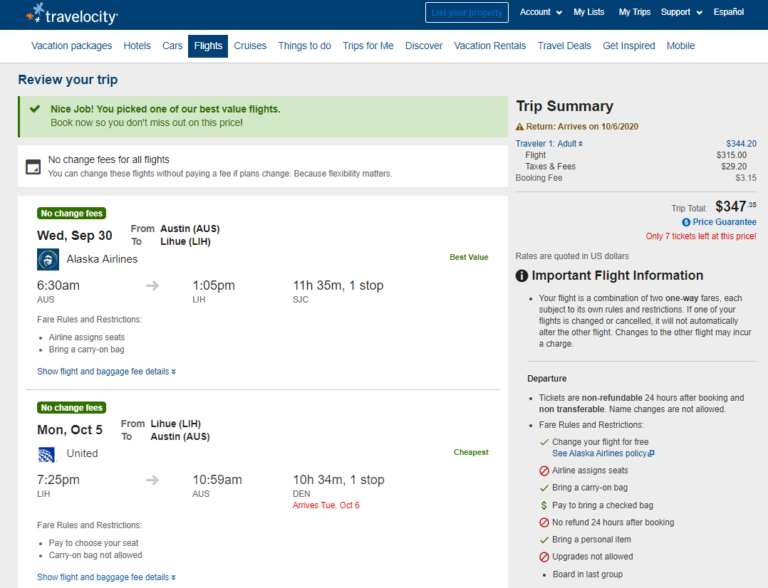Open the Account dropdown menu

coord(541,12)
